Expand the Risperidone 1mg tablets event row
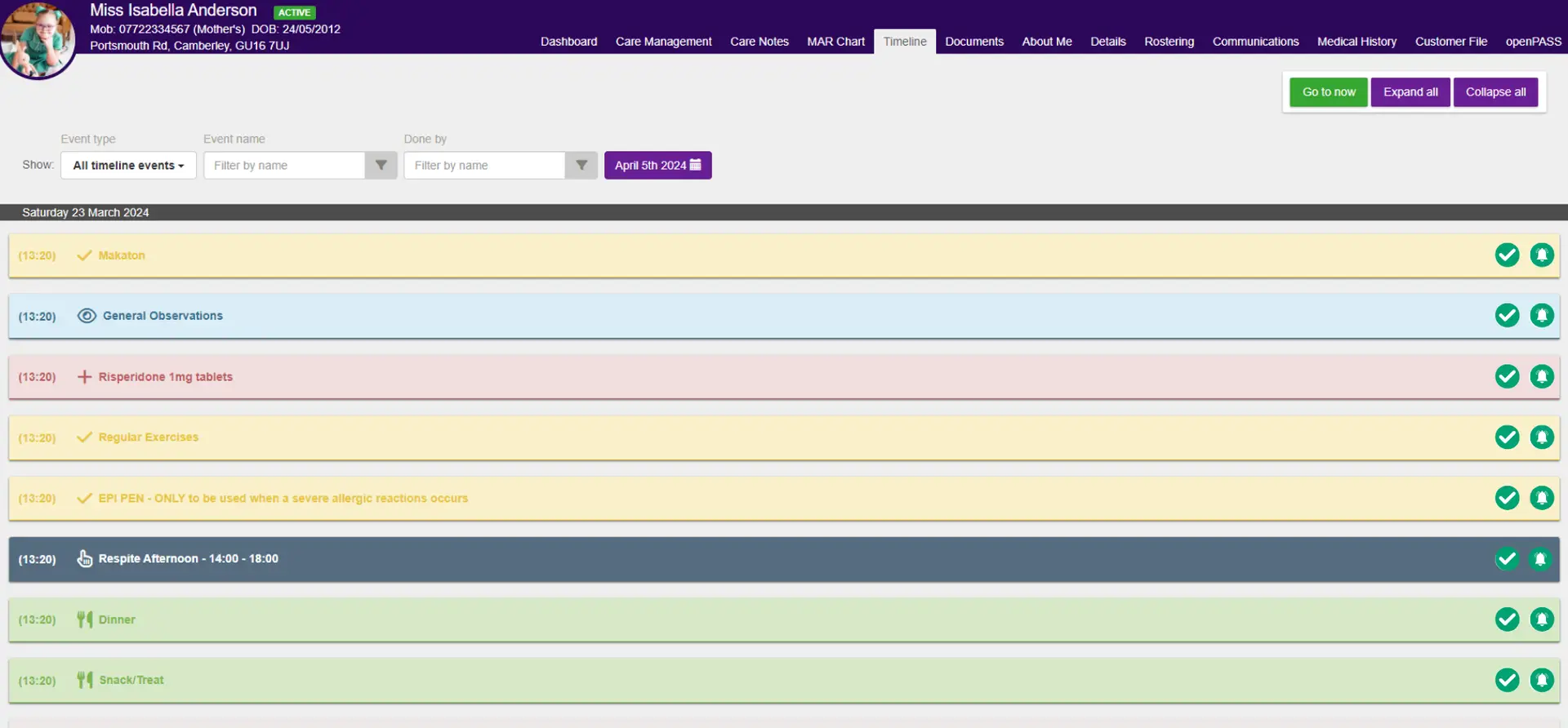Viewport: 1568px width, 728px height. coord(784,376)
